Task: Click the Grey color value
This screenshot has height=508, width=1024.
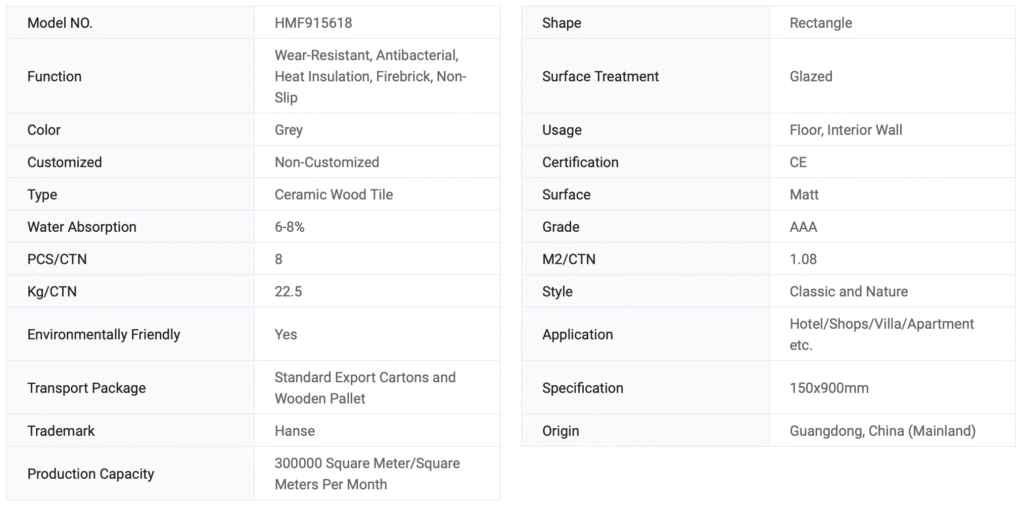Action: [x=289, y=130]
